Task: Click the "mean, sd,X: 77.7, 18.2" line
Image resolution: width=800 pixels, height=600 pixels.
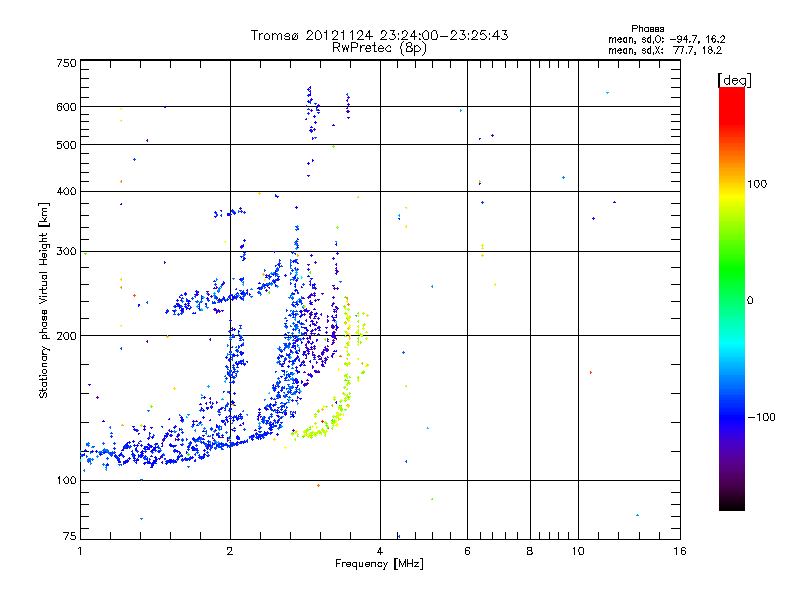Action: (665, 50)
